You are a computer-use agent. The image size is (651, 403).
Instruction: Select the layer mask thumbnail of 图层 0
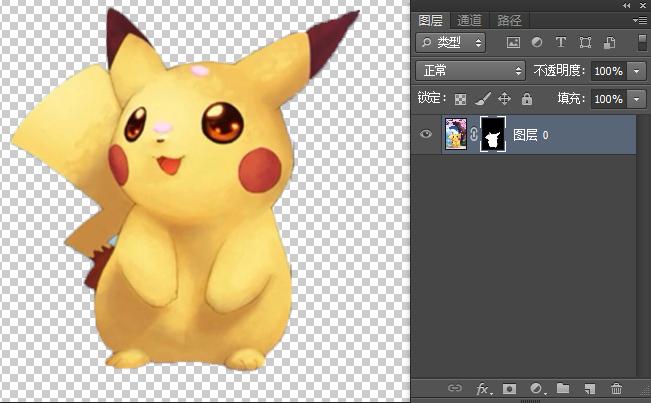click(x=492, y=134)
